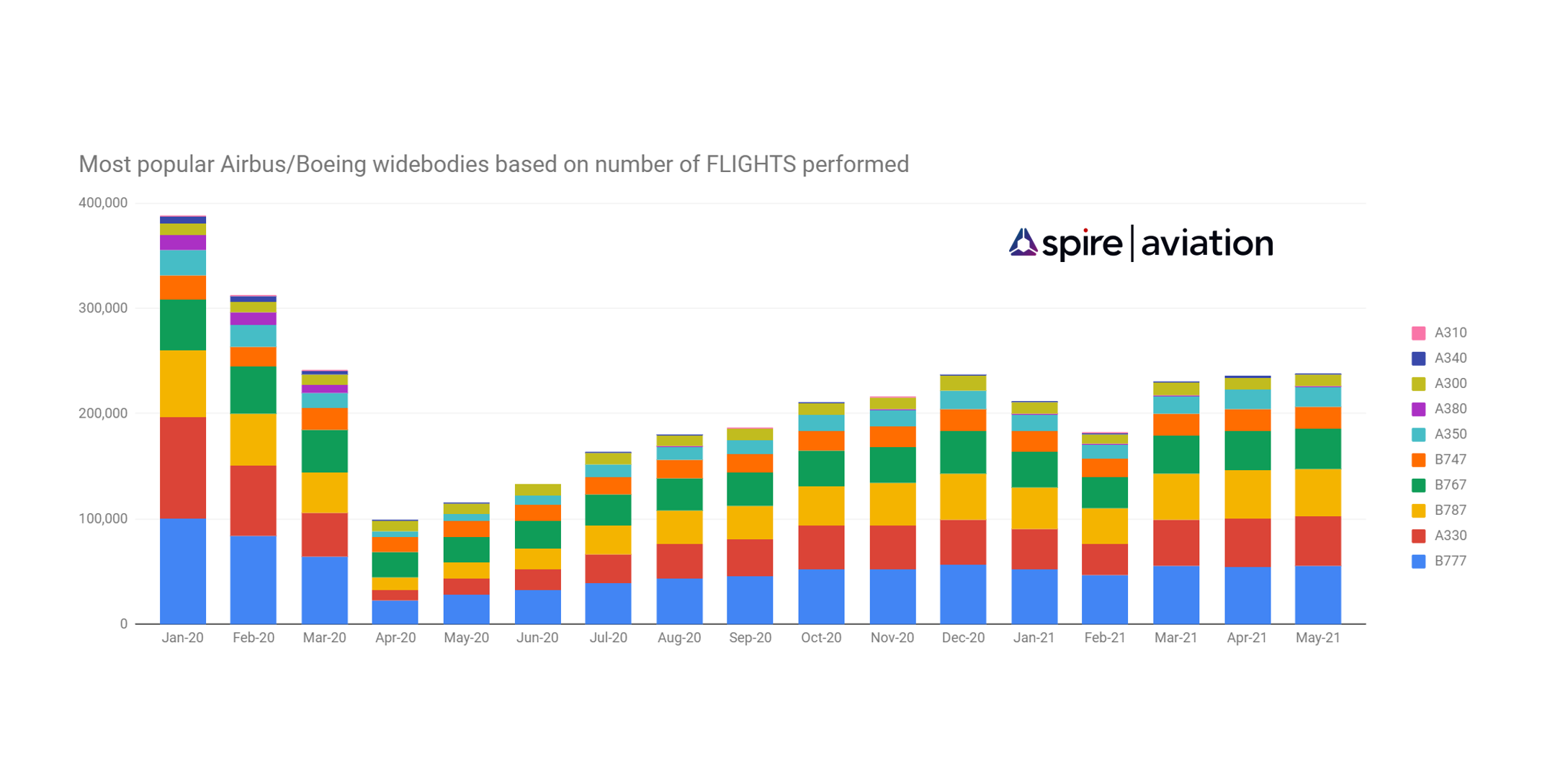Viewport: 1568px width, 784px height.
Task: Click the Spire logo triangle icon
Action: pyautogui.click(x=1023, y=243)
